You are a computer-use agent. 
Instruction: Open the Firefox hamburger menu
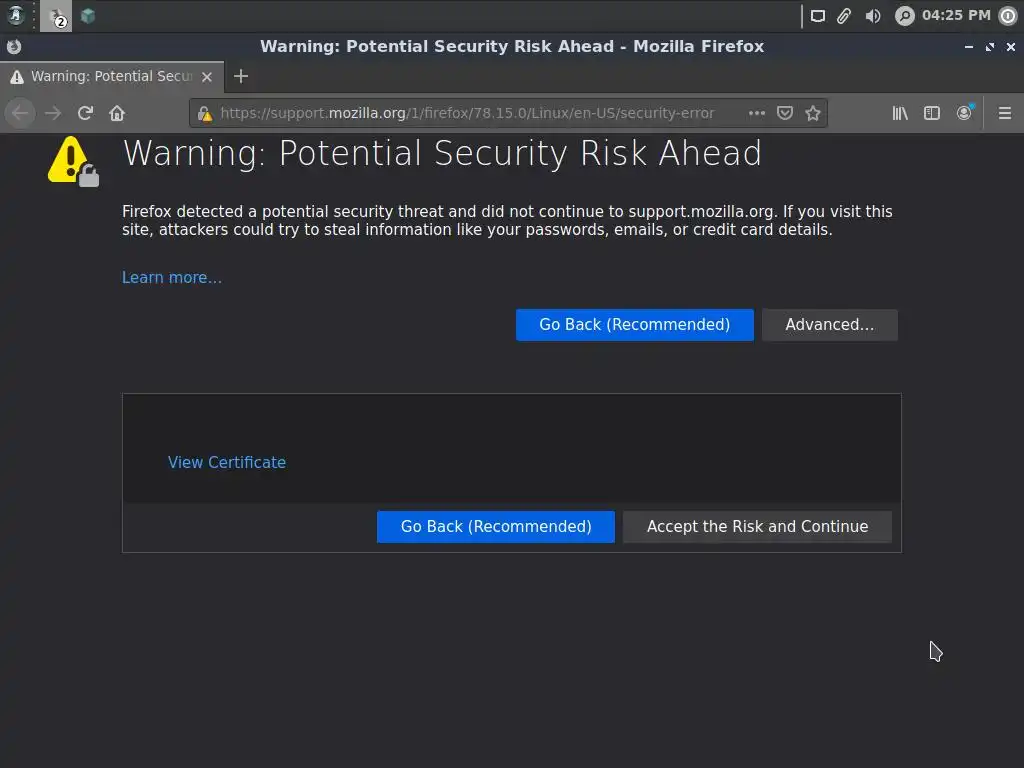[1005, 113]
